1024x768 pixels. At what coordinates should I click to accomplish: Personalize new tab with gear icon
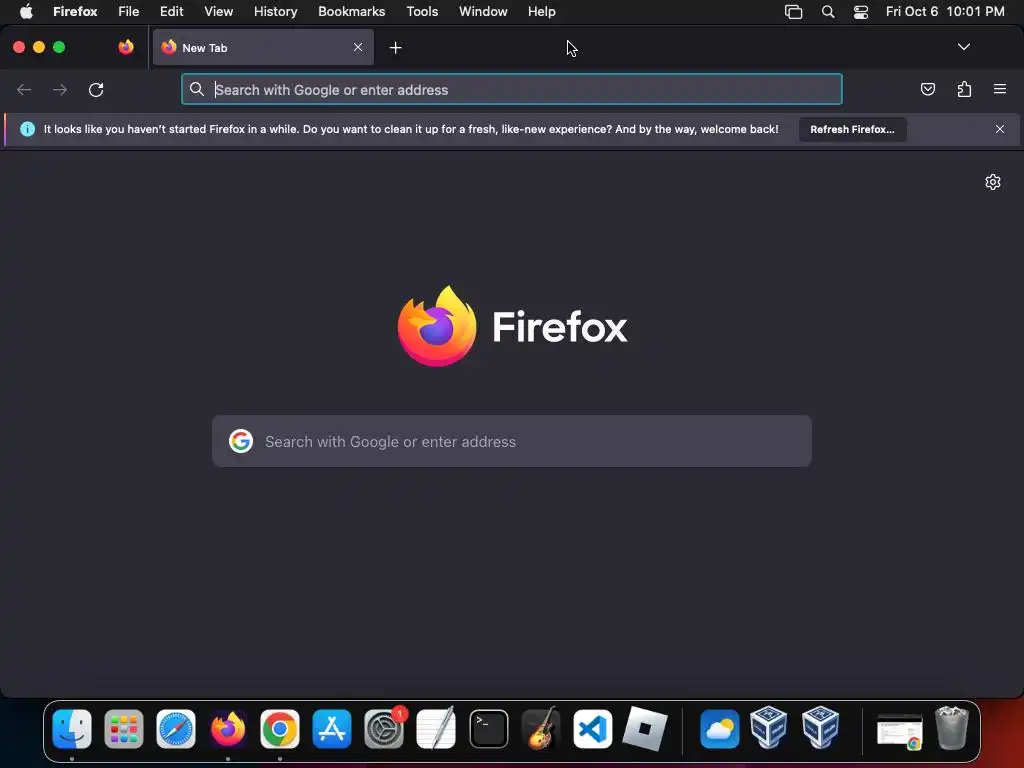993,182
